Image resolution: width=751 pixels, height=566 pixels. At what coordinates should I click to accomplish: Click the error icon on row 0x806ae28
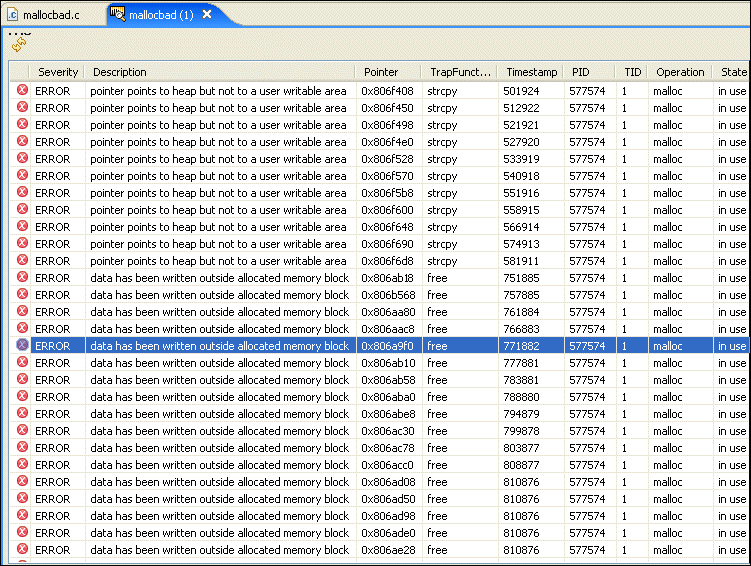[x=22, y=550]
